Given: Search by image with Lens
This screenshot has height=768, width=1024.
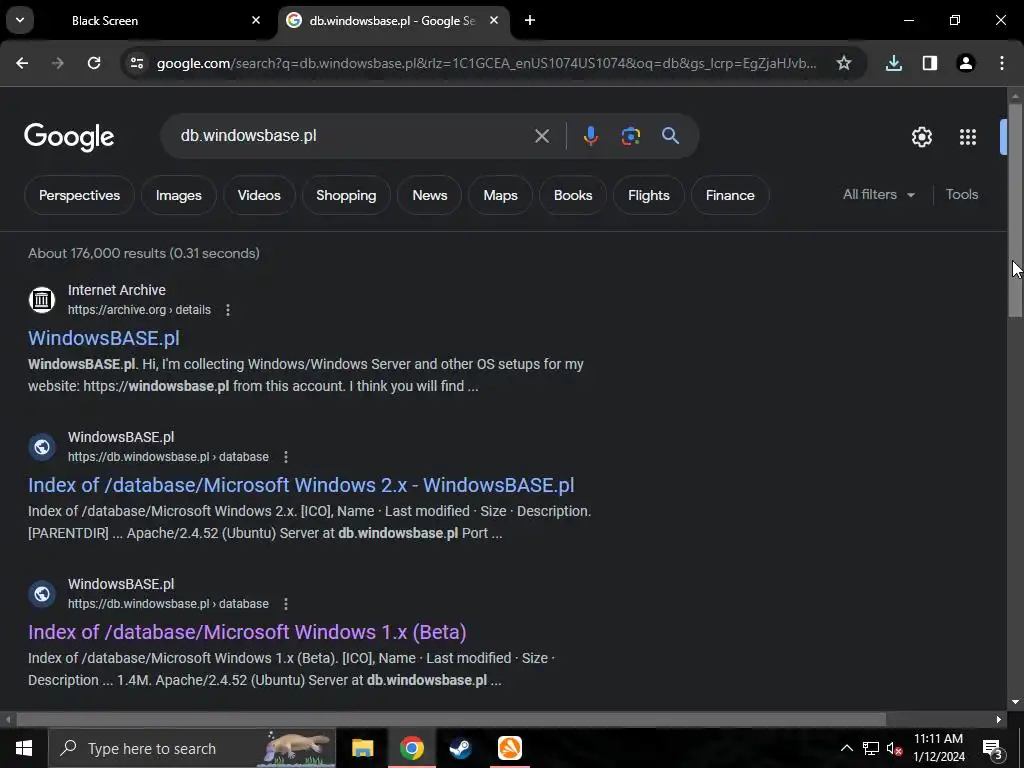Looking at the screenshot, I should 630,136.
